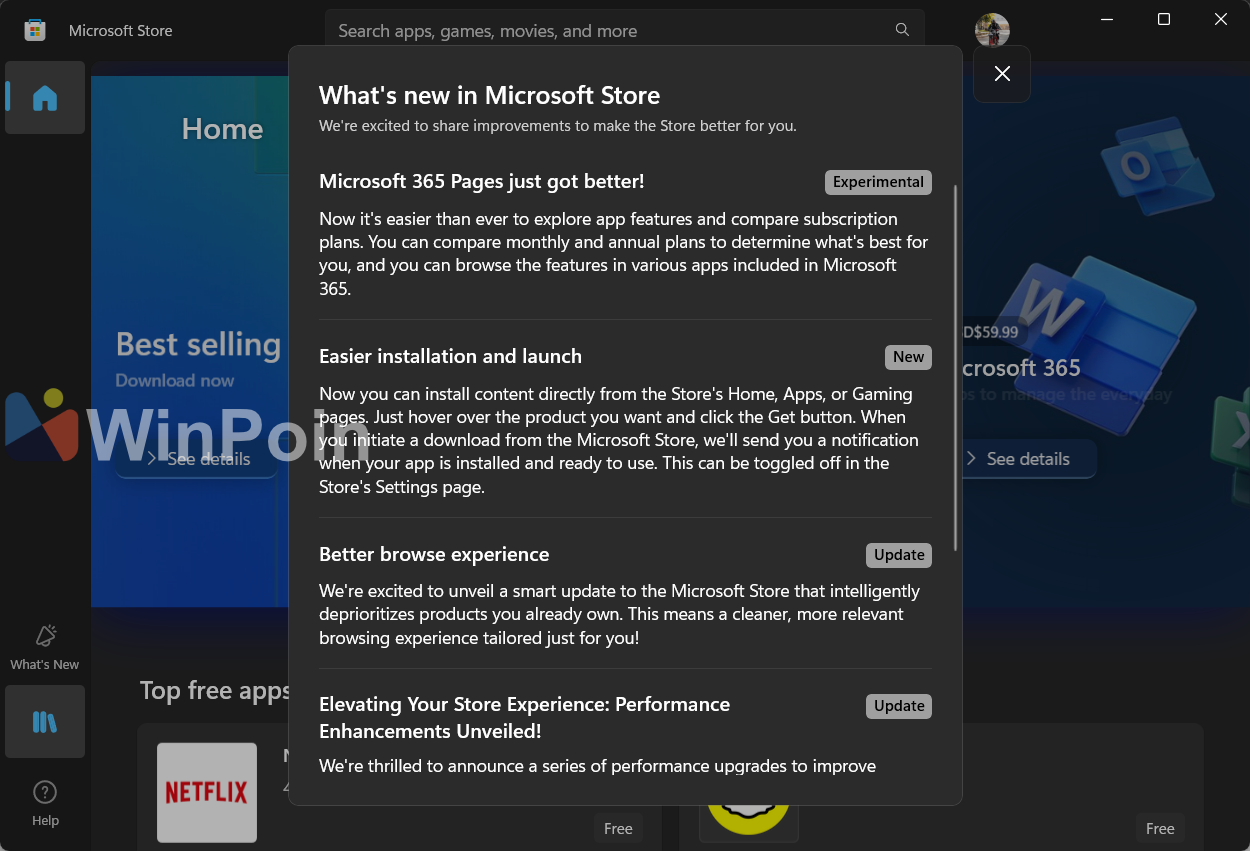Viewport: 1250px width, 851px height.
Task: Click the search magnifier icon
Action: (x=902, y=30)
